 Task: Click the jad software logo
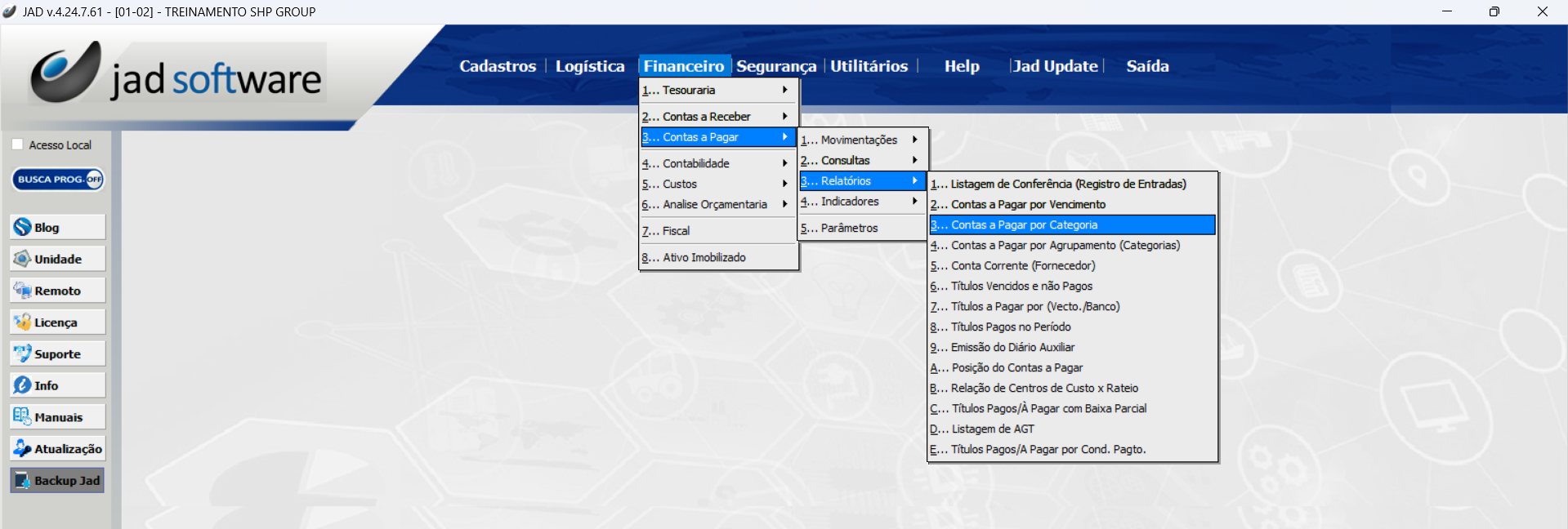click(x=177, y=75)
